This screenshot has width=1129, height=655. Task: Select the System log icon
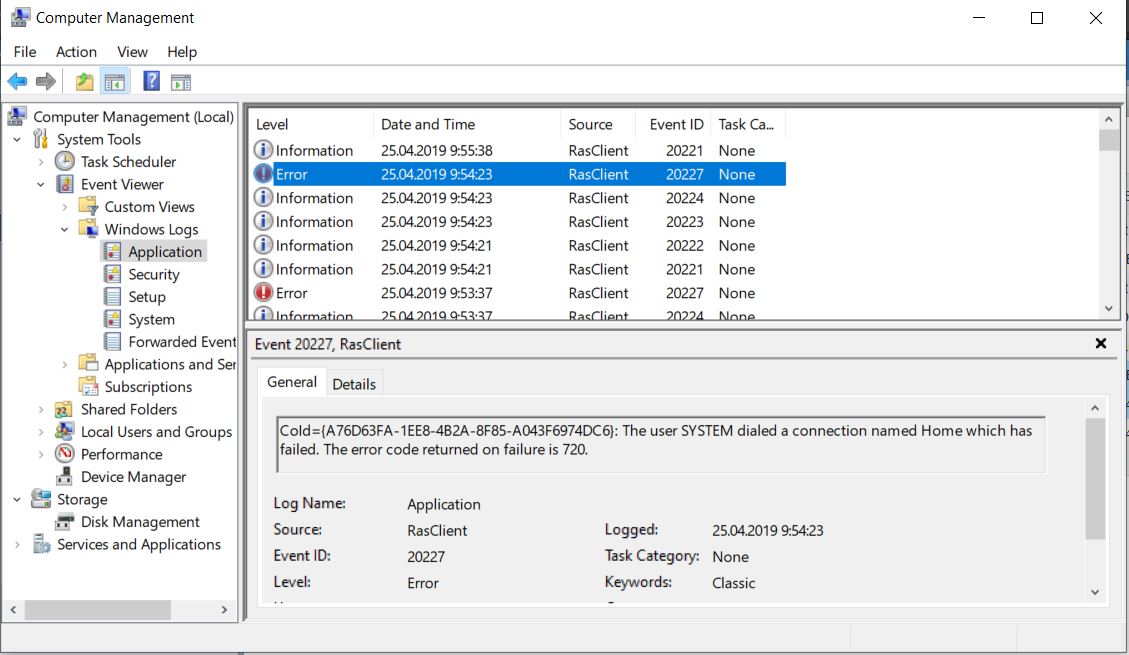[x=112, y=319]
